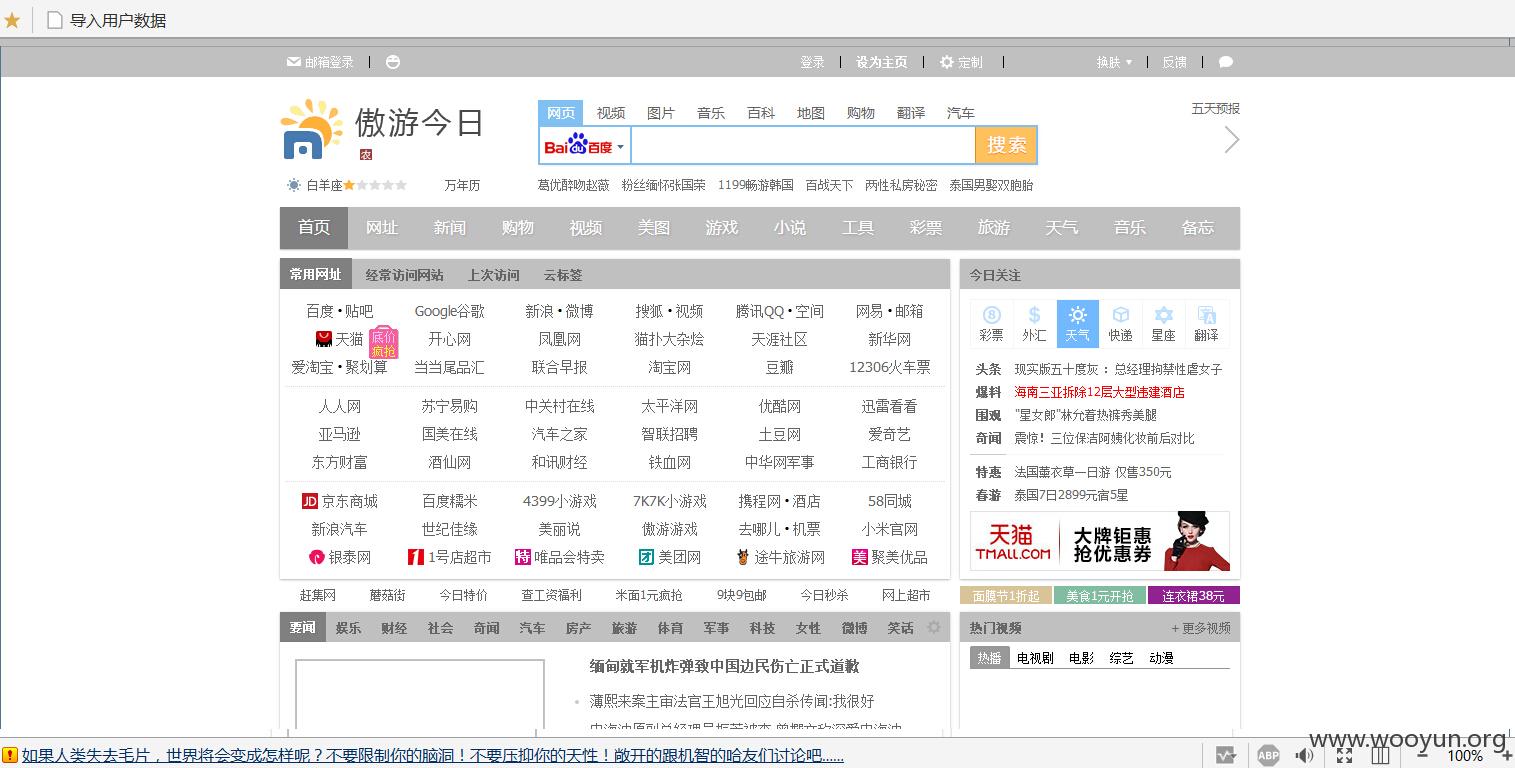Screen dimensions: 1515x768
Task: Expand the 换肤 skin dropdown
Action: coord(1114,62)
